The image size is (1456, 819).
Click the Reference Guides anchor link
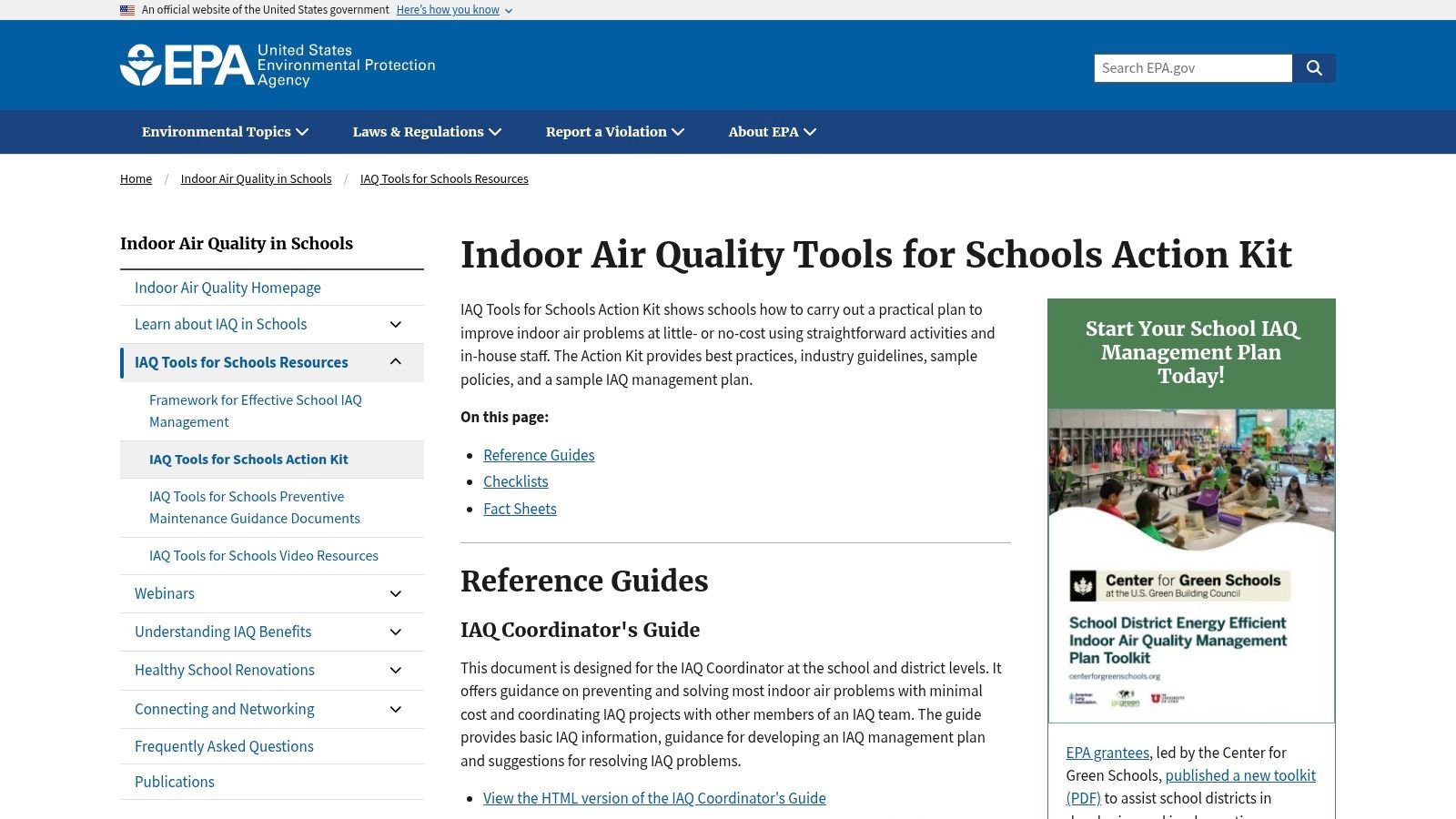(x=539, y=455)
